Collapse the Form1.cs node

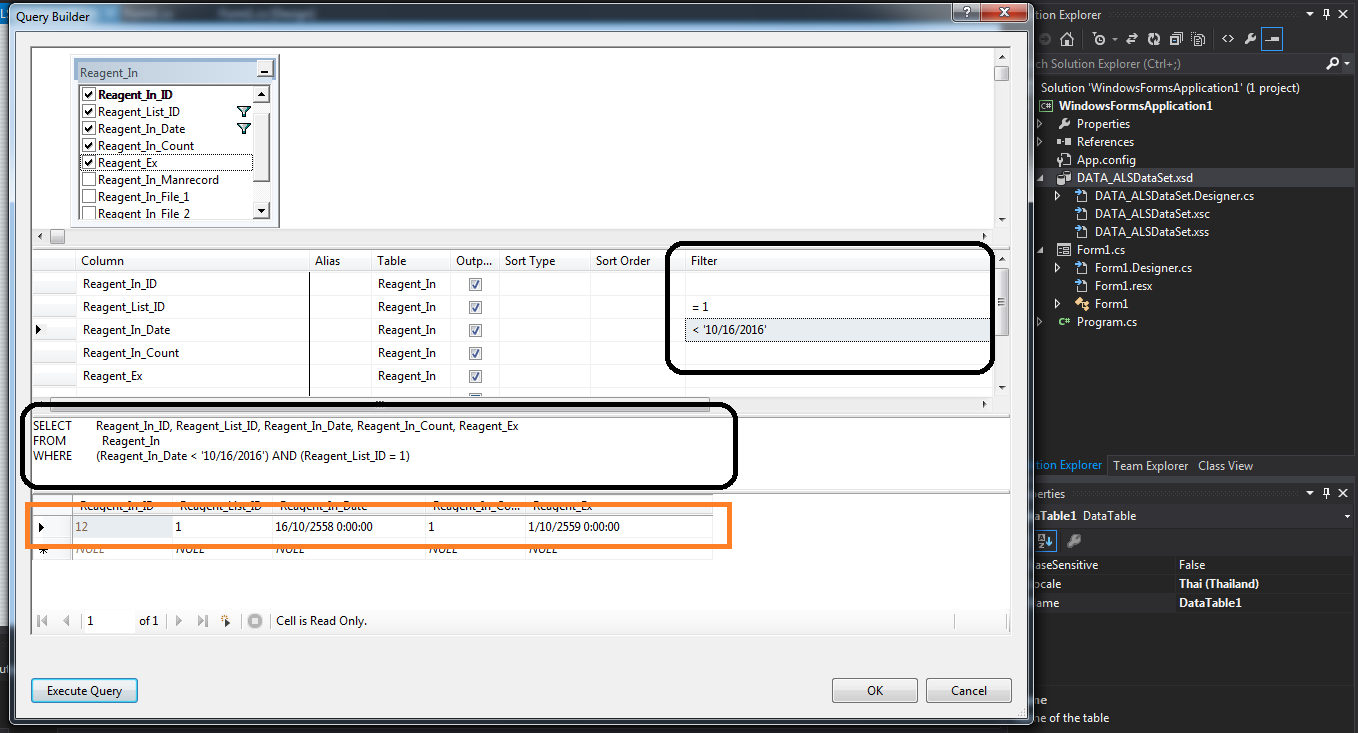point(1040,250)
